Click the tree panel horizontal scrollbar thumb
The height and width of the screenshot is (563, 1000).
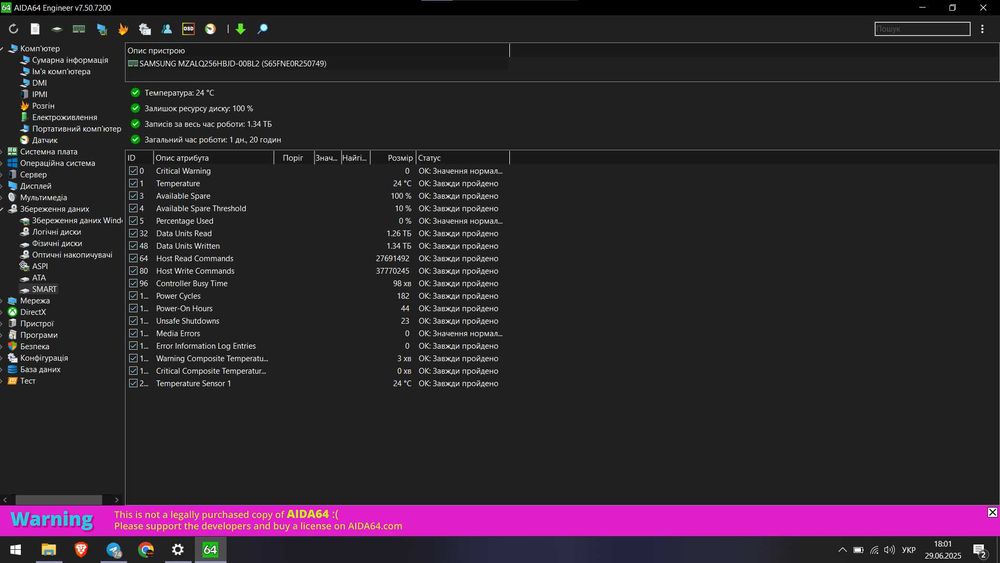tap(59, 500)
